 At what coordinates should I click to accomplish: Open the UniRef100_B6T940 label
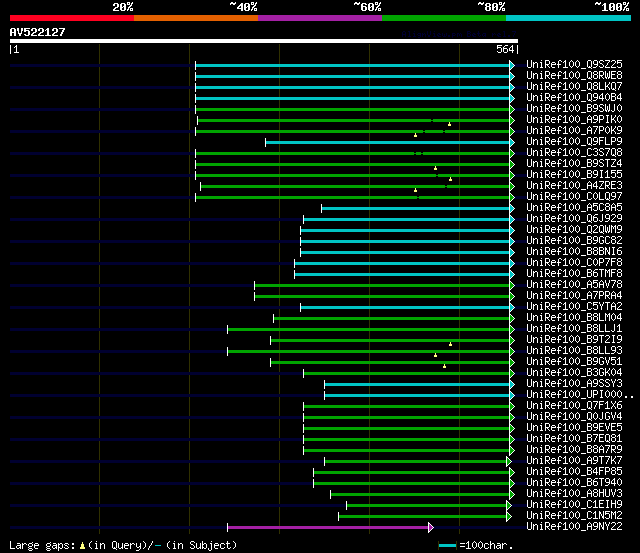click(x=574, y=483)
